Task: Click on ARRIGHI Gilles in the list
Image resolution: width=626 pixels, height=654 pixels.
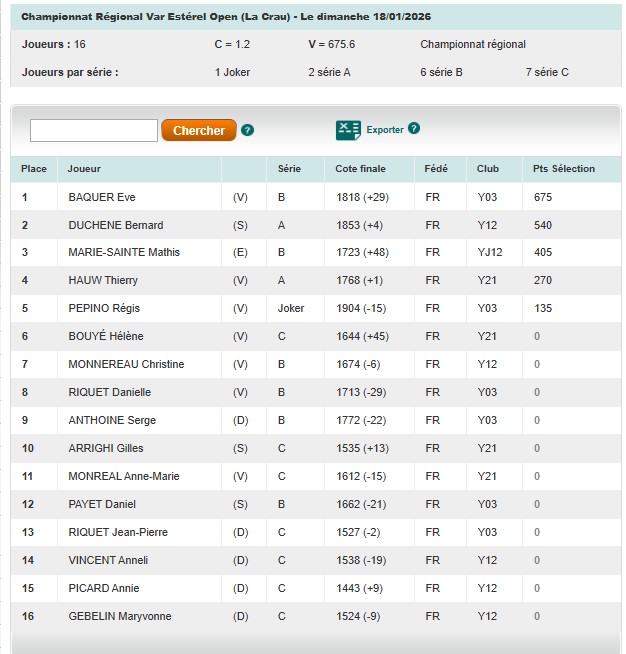Action: (105, 448)
